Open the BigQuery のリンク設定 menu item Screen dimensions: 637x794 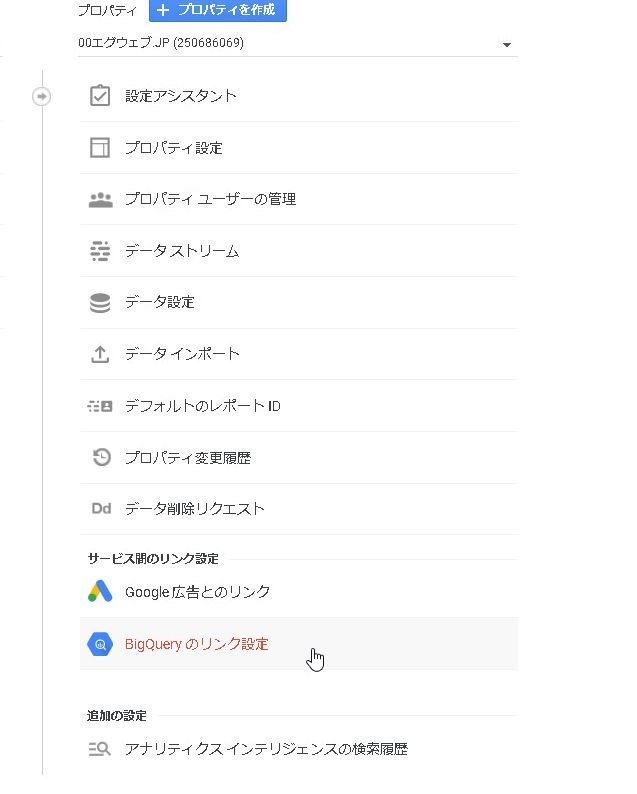coord(197,645)
